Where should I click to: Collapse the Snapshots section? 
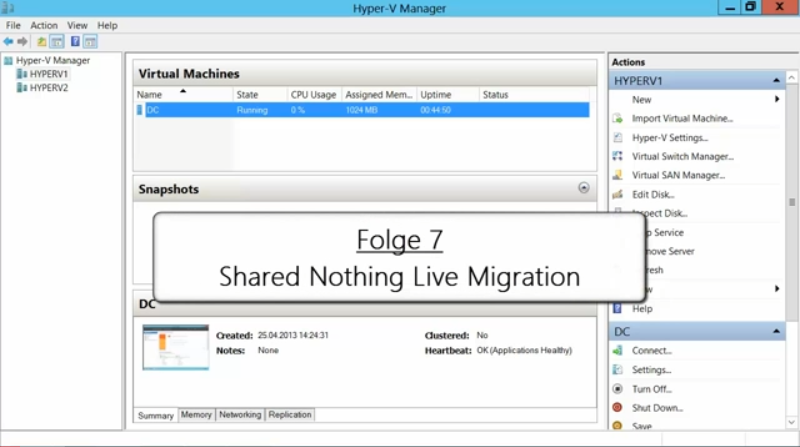(584, 188)
